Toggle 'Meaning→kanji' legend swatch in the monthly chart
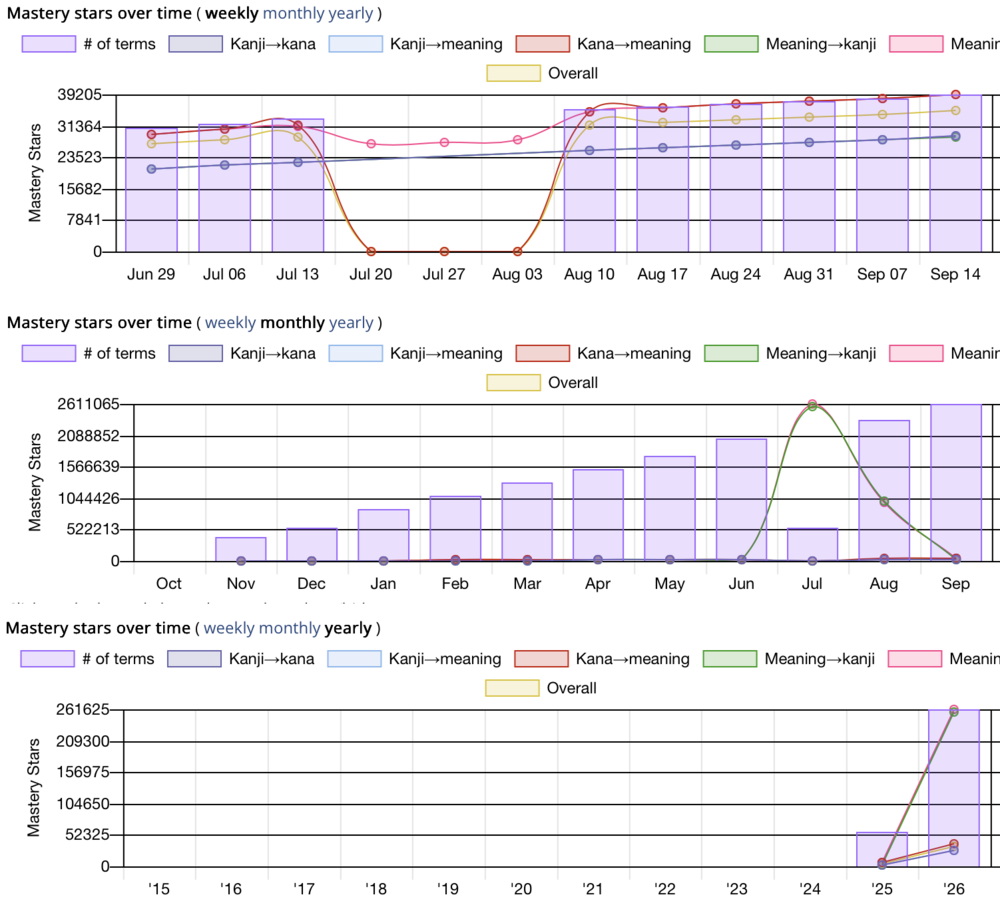The height and width of the screenshot is (905, 1000). pos(732,353)
